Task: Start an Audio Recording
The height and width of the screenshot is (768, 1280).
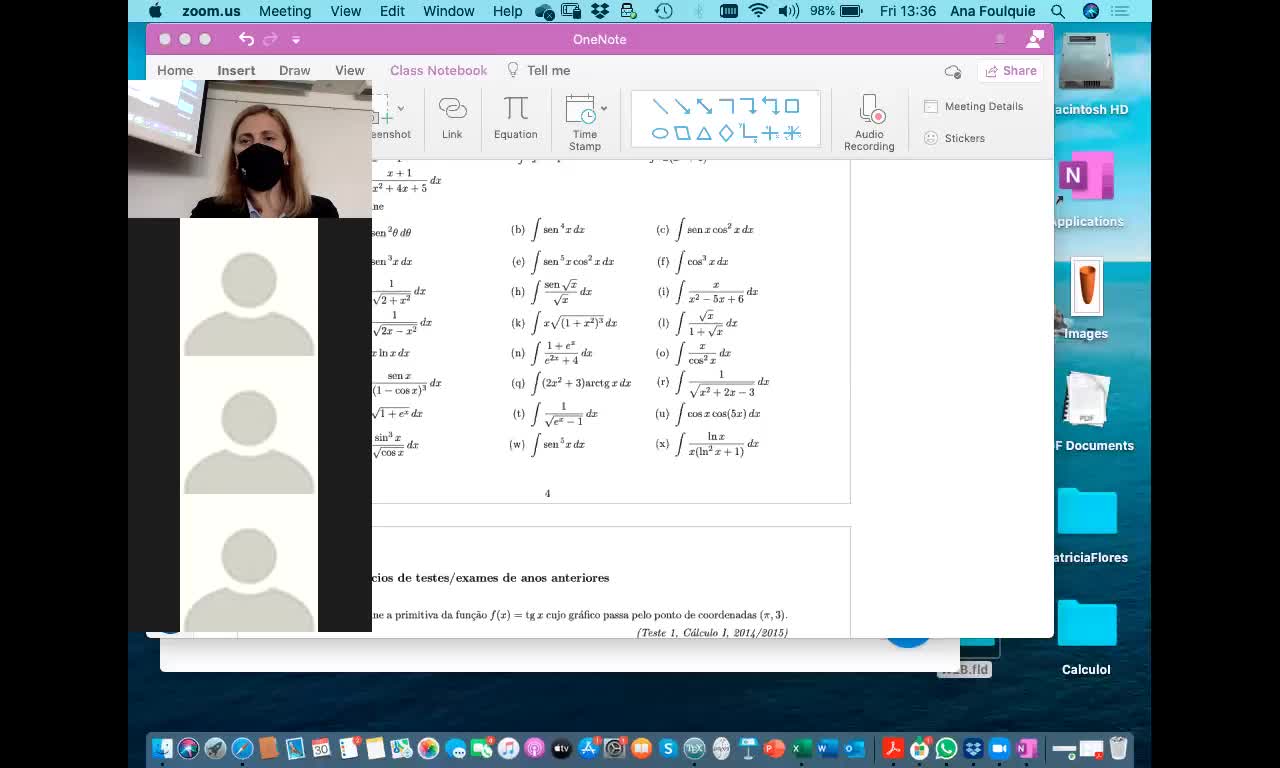Action: pyautogui.click(x=869, y=123)
